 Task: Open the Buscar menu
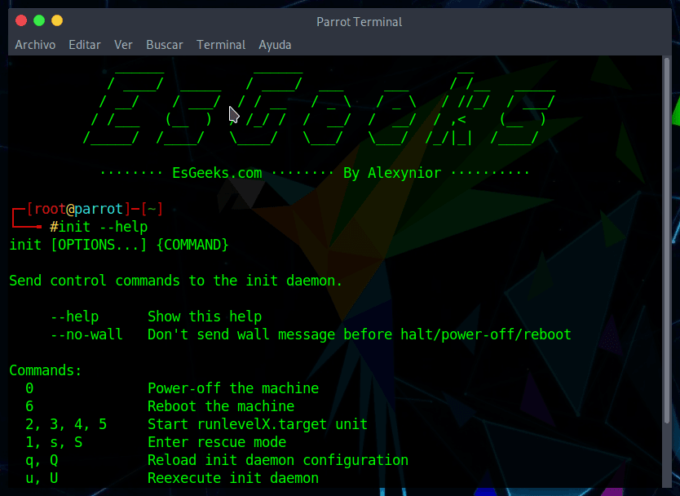[x=164, y=45]
